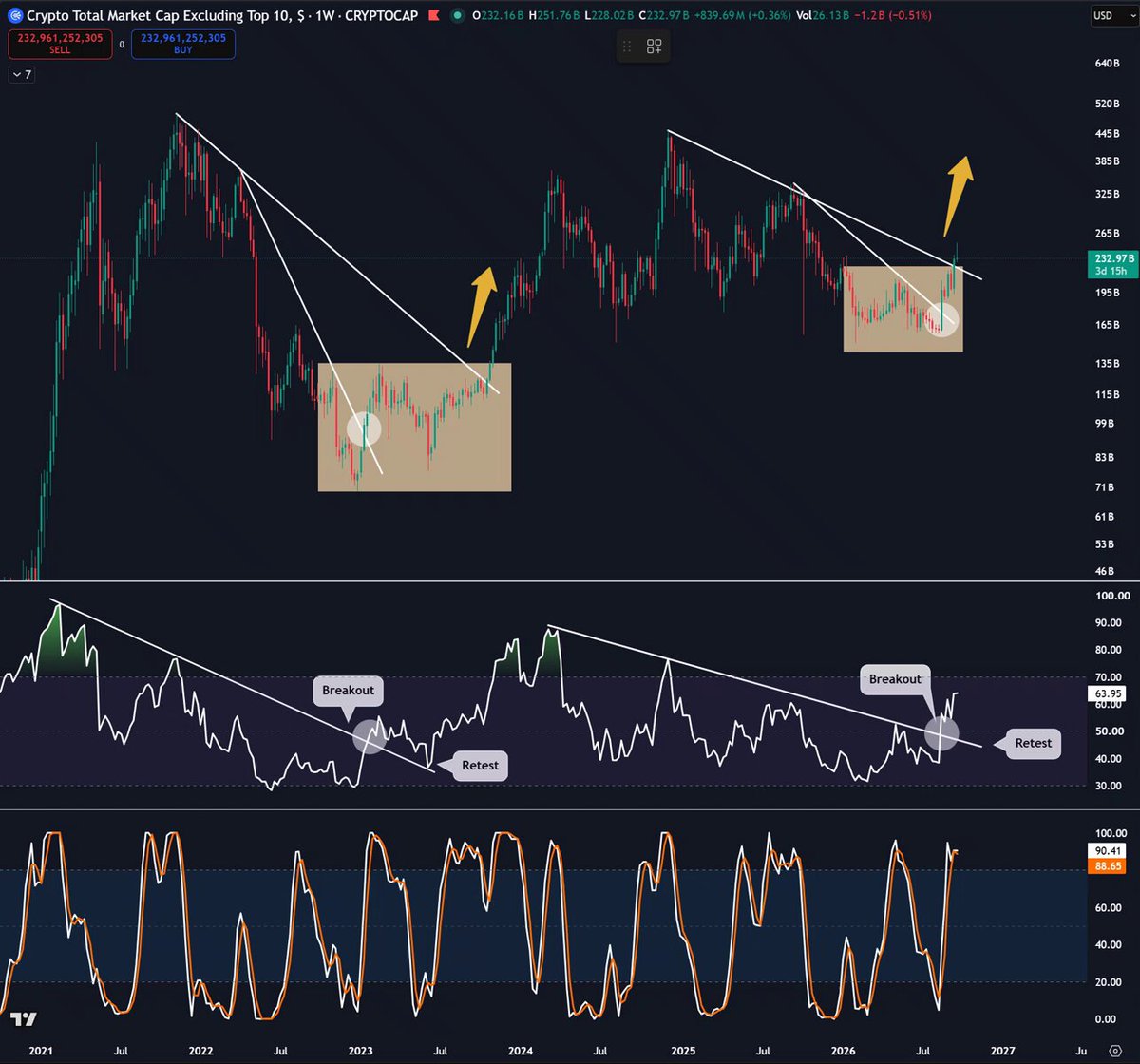Click the blue BUY price button
Screen dimensions: 1140x1064
click(183, 44)
